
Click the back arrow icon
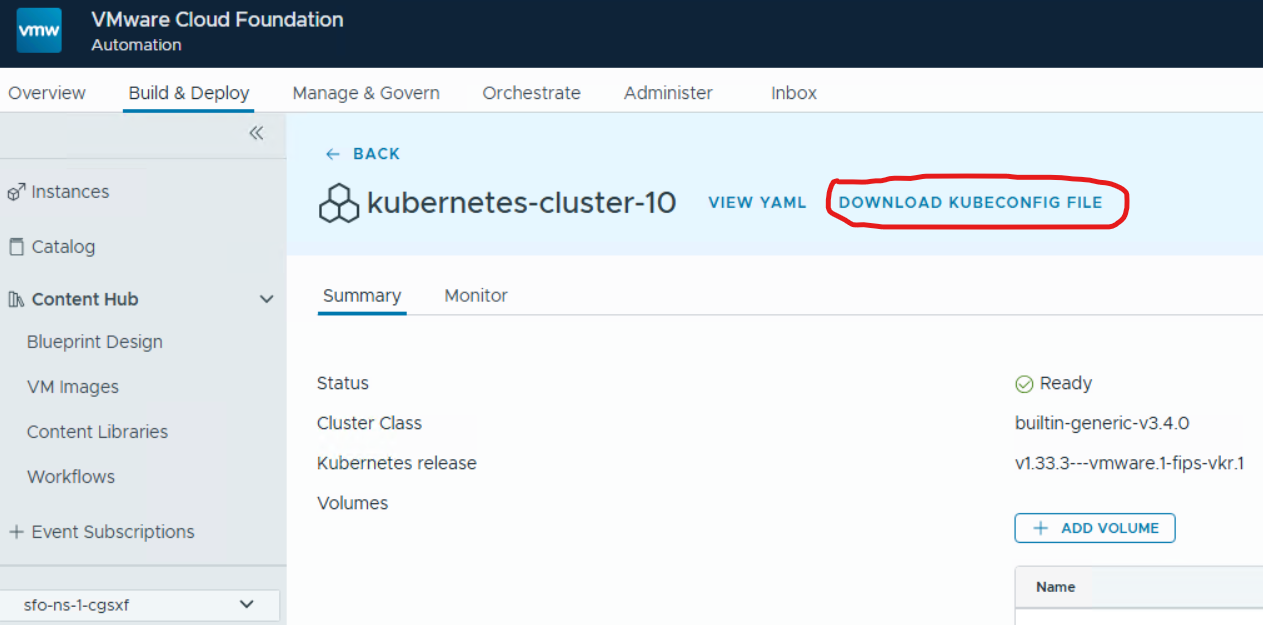pyautogui.click(x=333, y=154)
